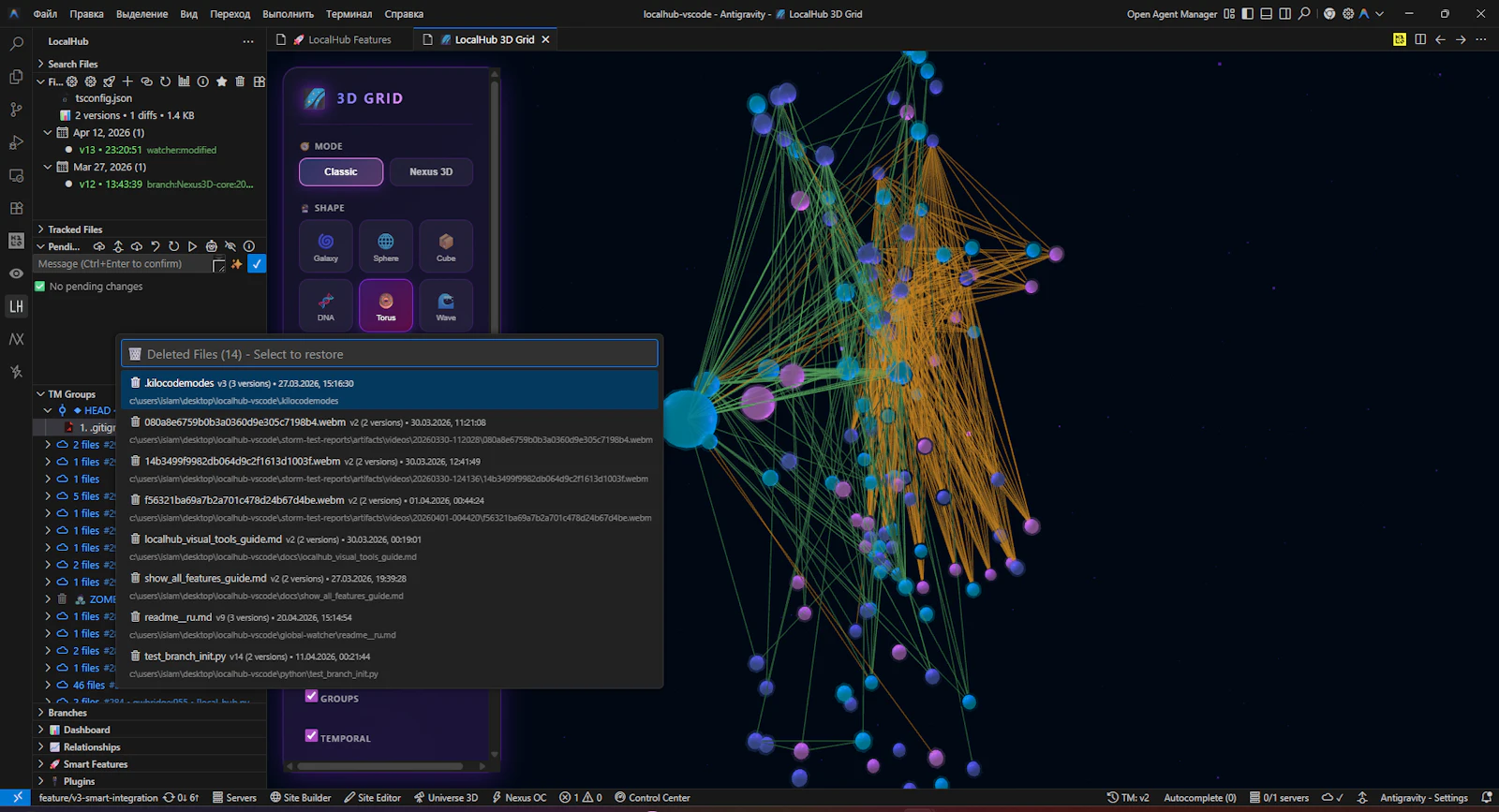Switch mode to Nexus 3D
Image resolution: width=1499 pixels, height=812 pixels.
[431, 171]
